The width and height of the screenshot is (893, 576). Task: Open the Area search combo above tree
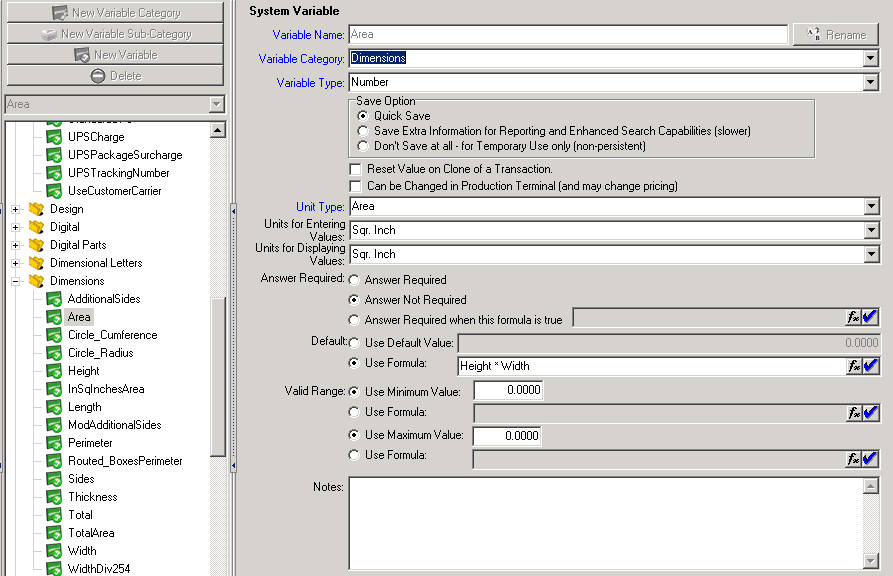[216, 104]
